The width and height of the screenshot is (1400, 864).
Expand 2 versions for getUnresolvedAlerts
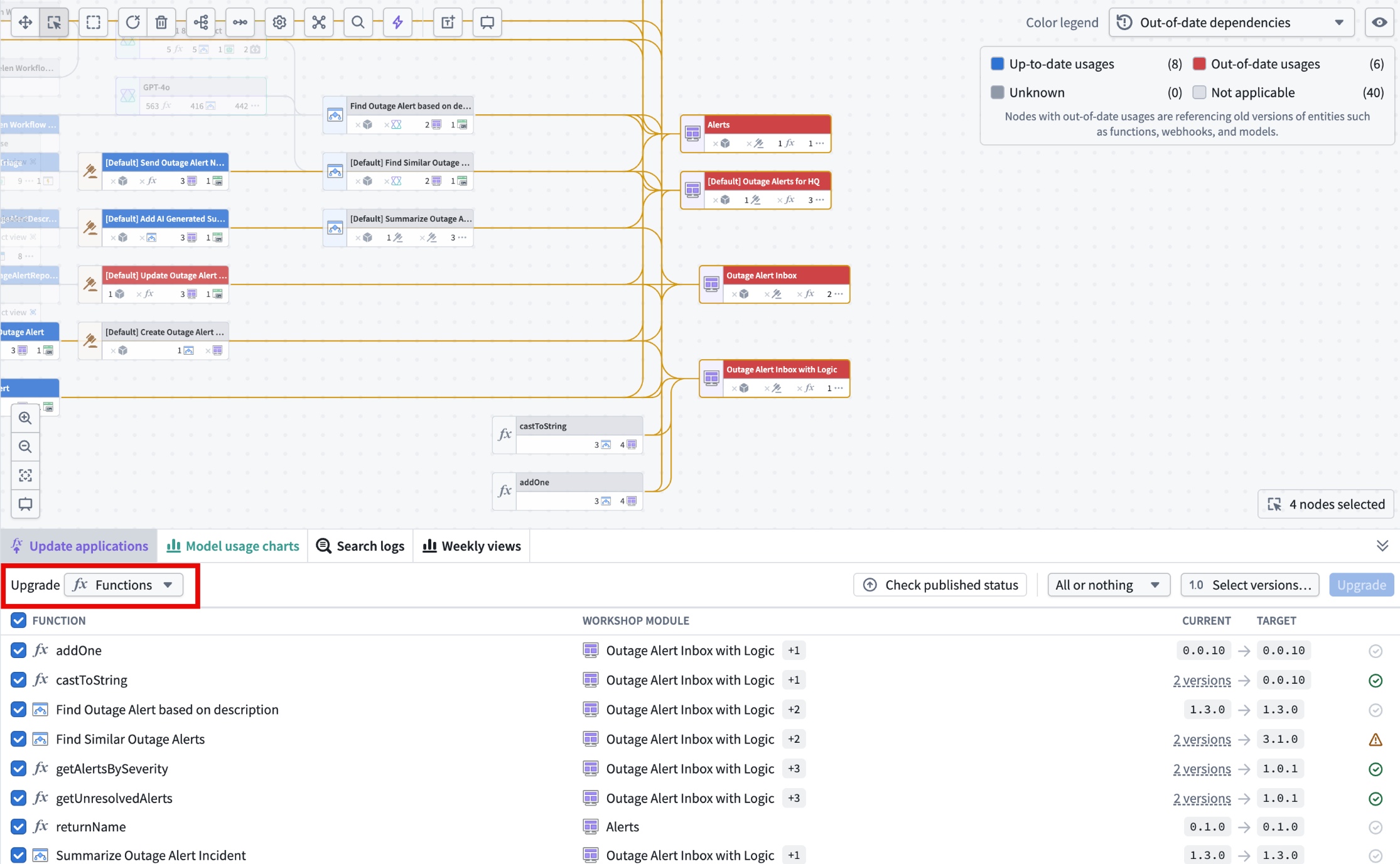[1202, 799]
